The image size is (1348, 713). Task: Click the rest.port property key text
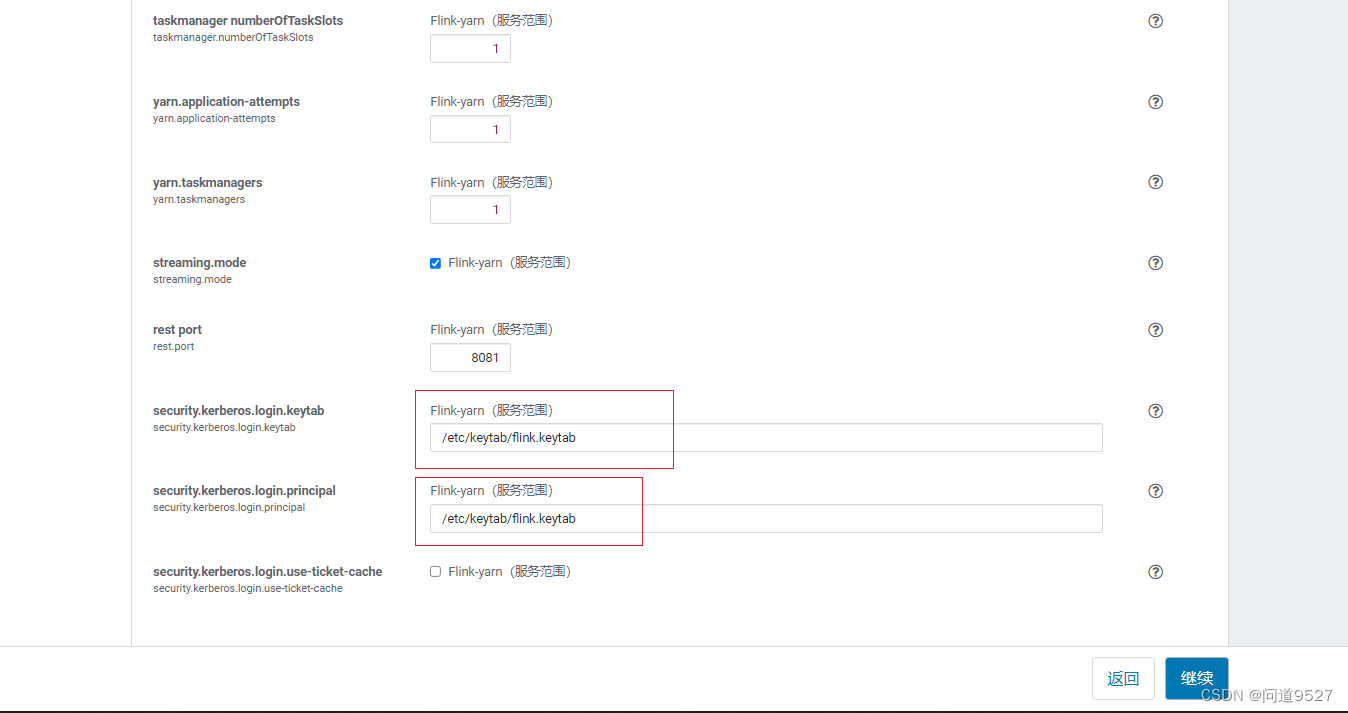[174, 346]
